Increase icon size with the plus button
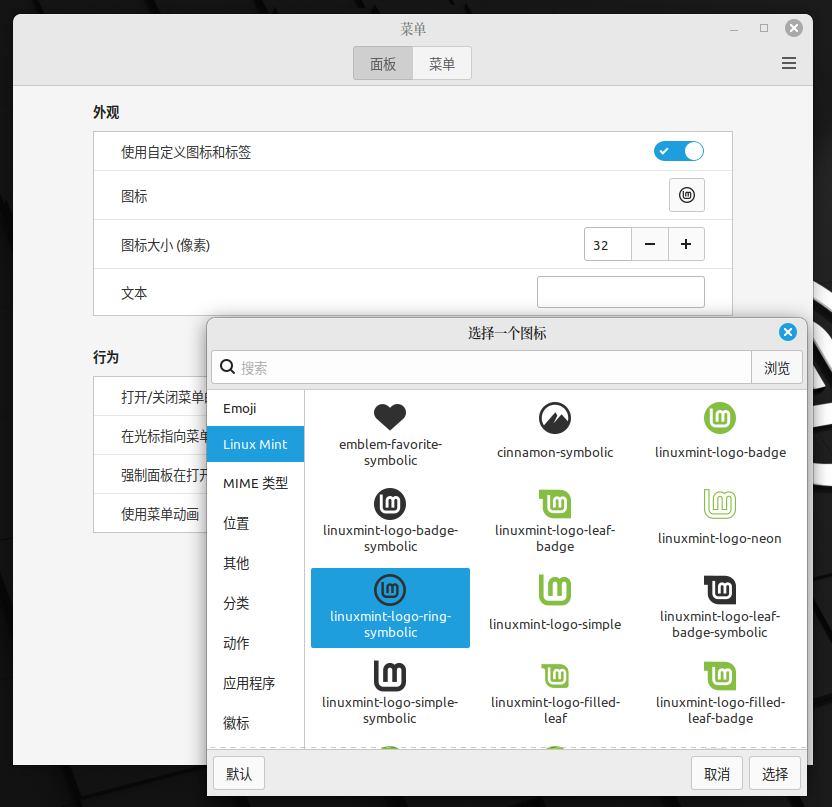The height and width of the screenshot is (807, 832). [686, 244]
